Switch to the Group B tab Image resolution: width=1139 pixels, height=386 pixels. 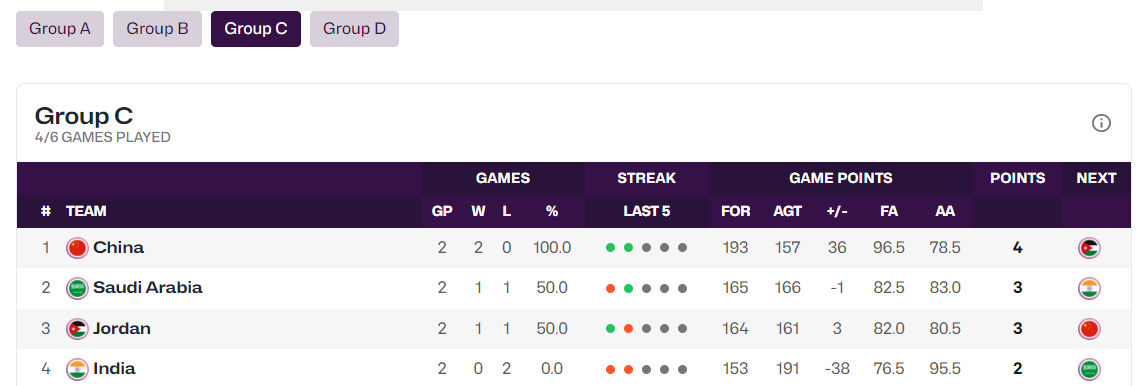tap(158, 29)
